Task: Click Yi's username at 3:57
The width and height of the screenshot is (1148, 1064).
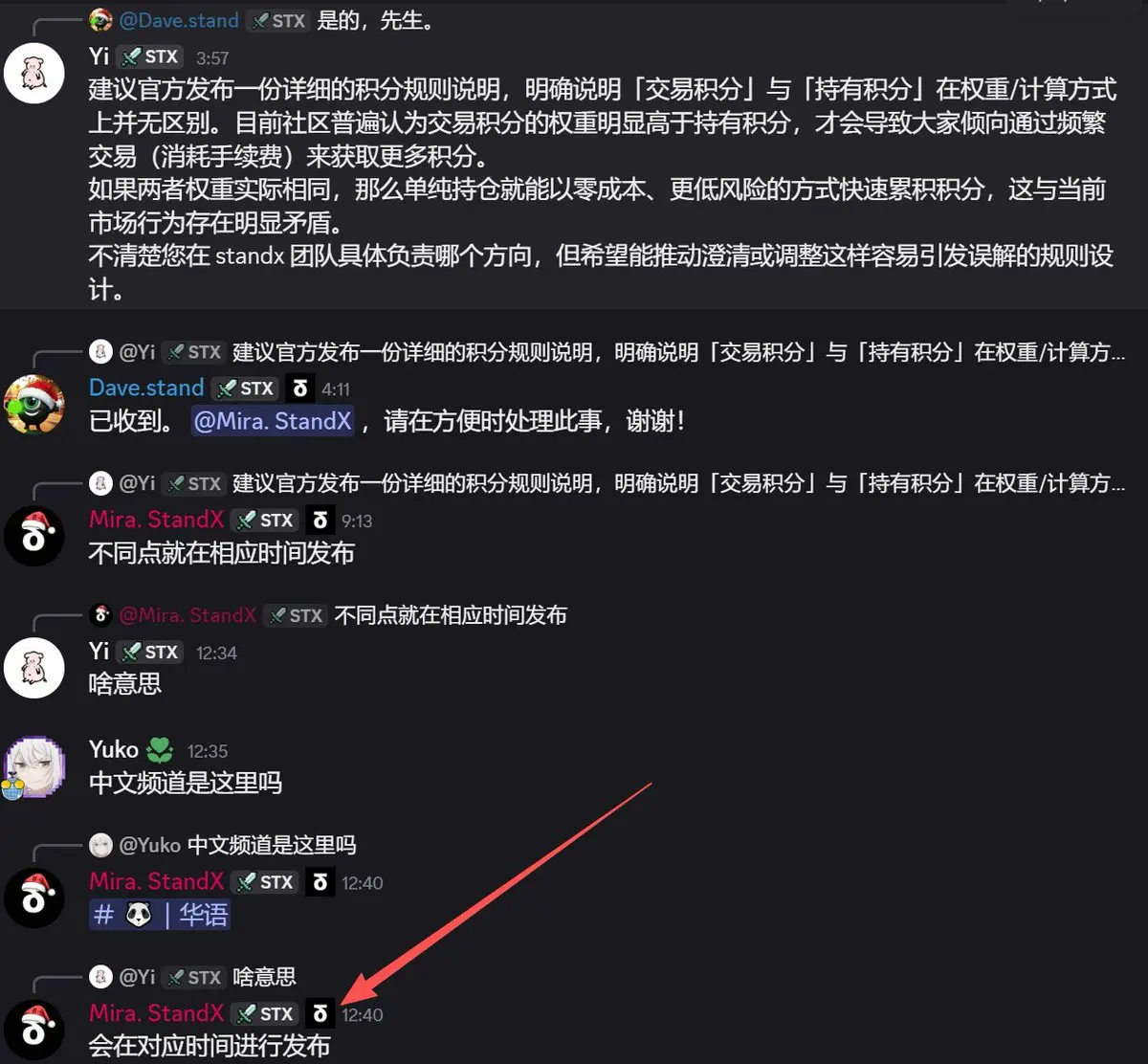Action: tap(99, 56)
